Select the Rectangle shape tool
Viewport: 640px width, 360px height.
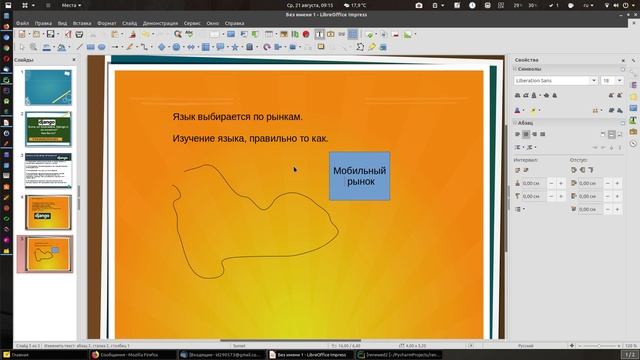tap(90, 47)
